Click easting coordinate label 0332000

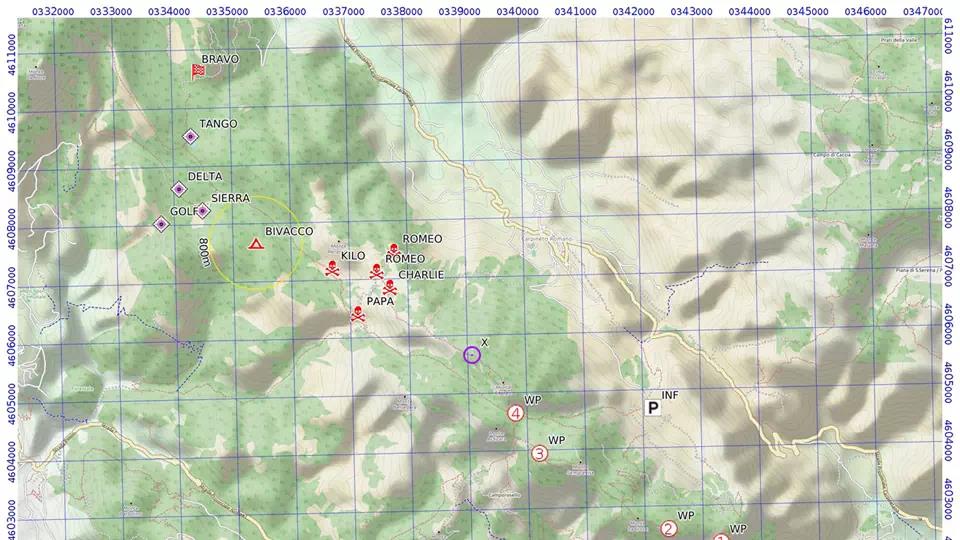point(53,12)
